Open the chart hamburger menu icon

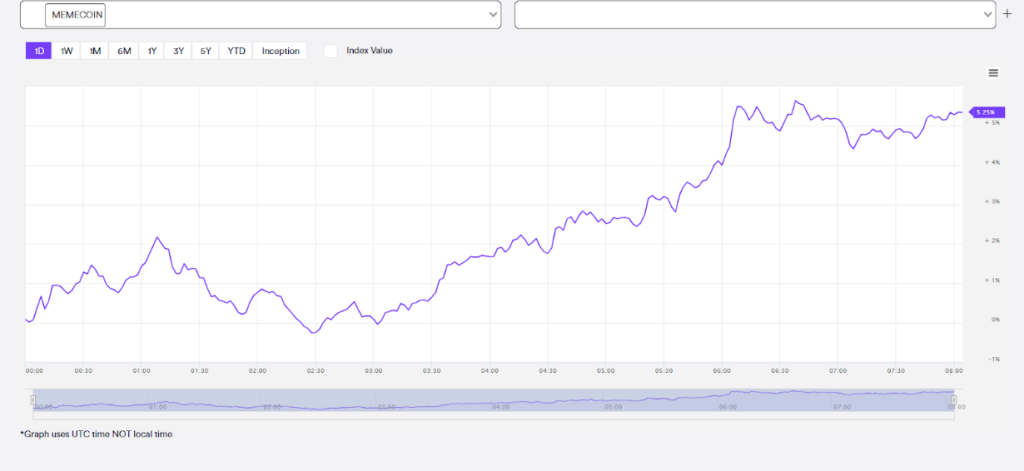click(x=993, y=73)
